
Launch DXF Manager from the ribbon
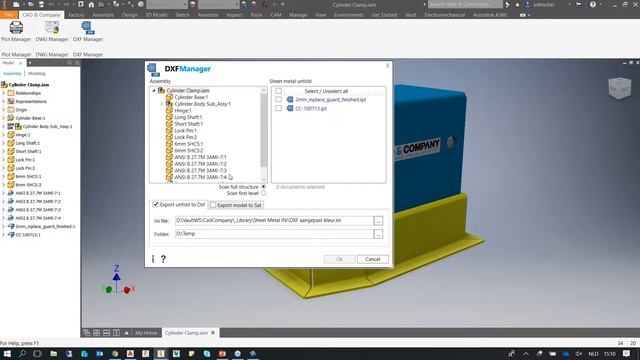pyautogui.click(x=88, y=31)
